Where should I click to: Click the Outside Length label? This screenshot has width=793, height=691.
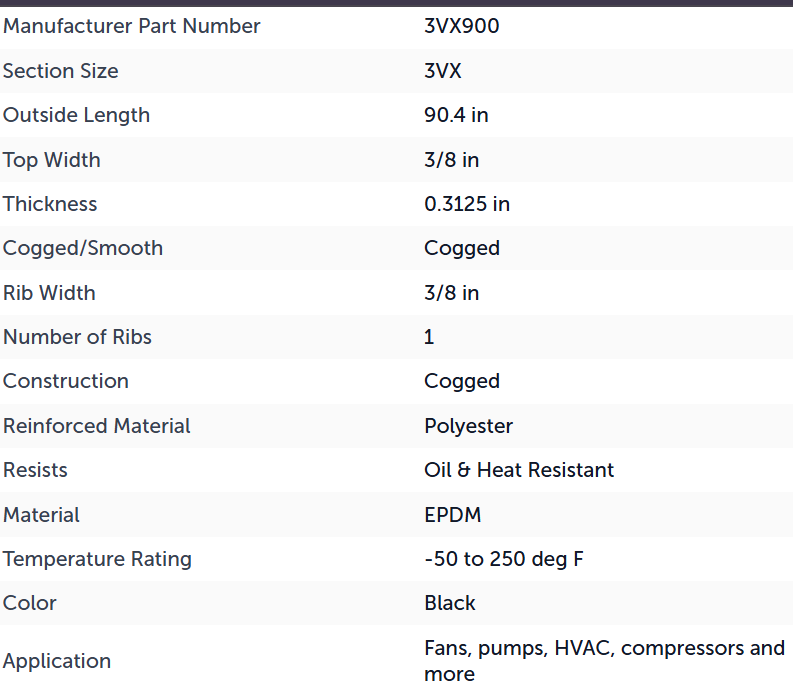(76, 115)
